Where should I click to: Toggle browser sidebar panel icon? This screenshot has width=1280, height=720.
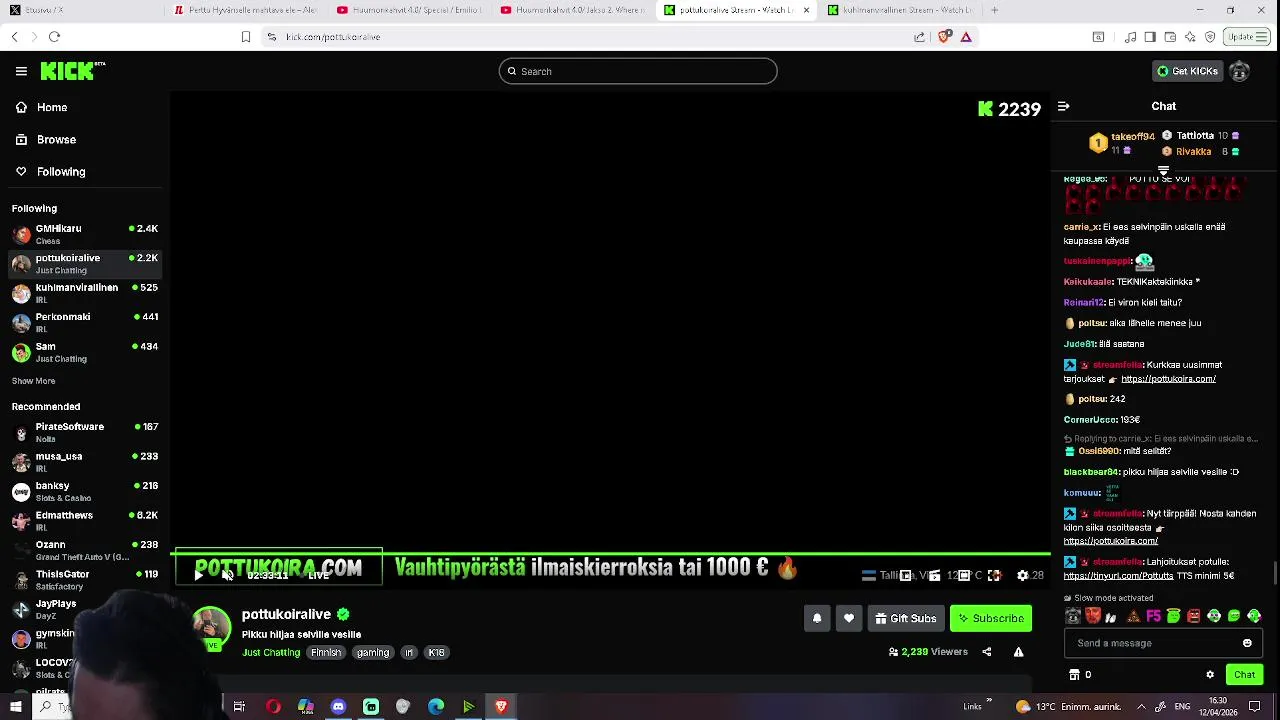[1150, 37]
